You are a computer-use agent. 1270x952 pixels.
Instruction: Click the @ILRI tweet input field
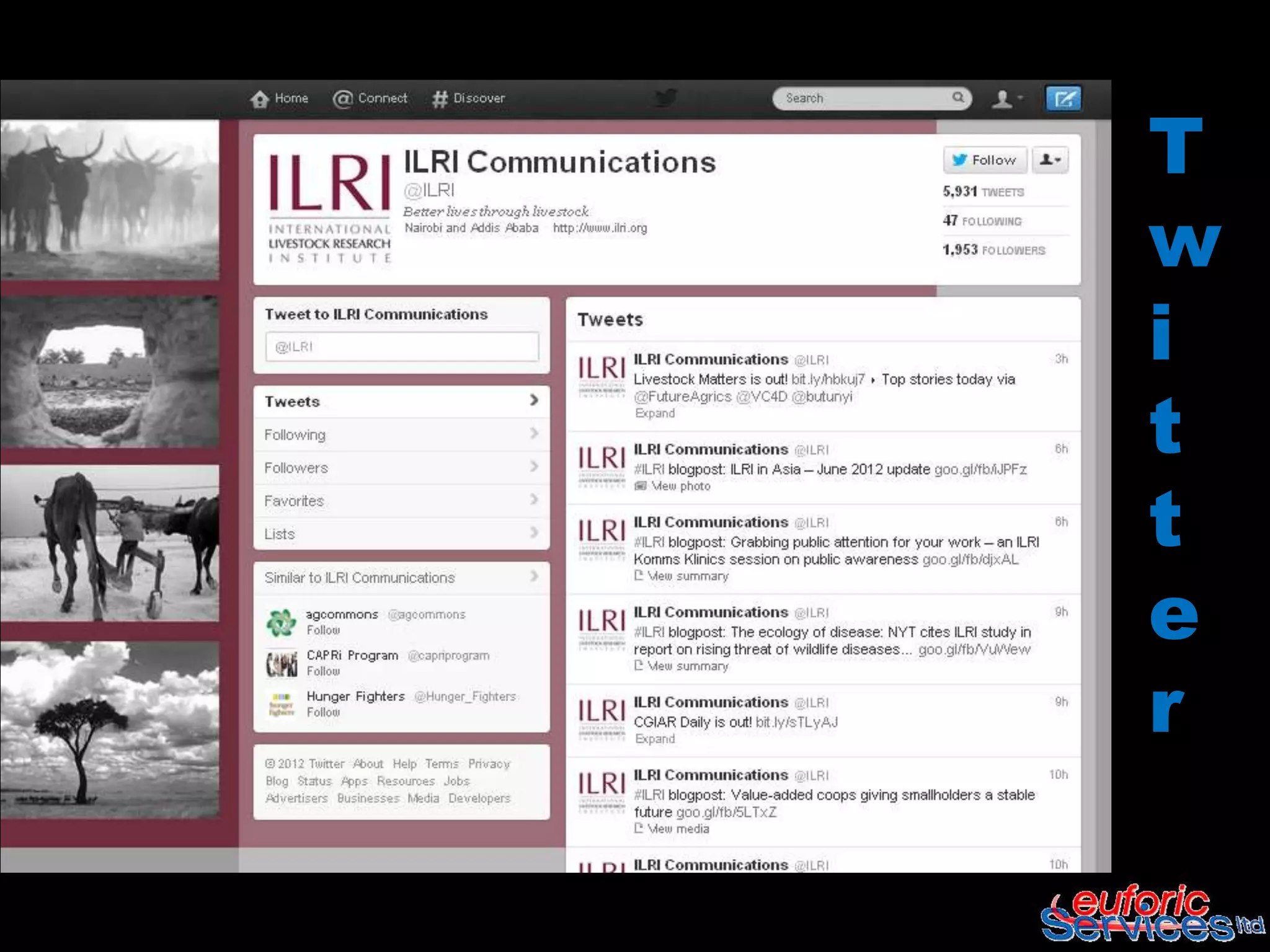402,346
